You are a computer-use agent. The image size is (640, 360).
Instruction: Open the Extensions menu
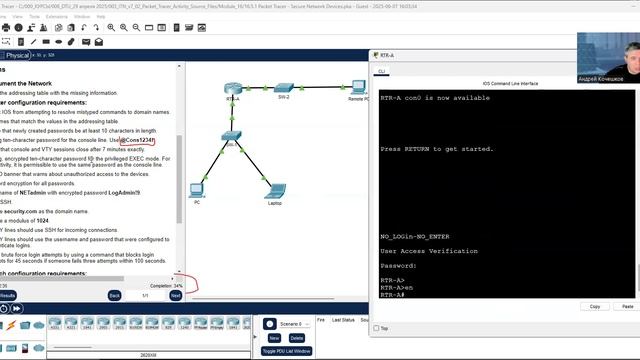pos(57,17)
